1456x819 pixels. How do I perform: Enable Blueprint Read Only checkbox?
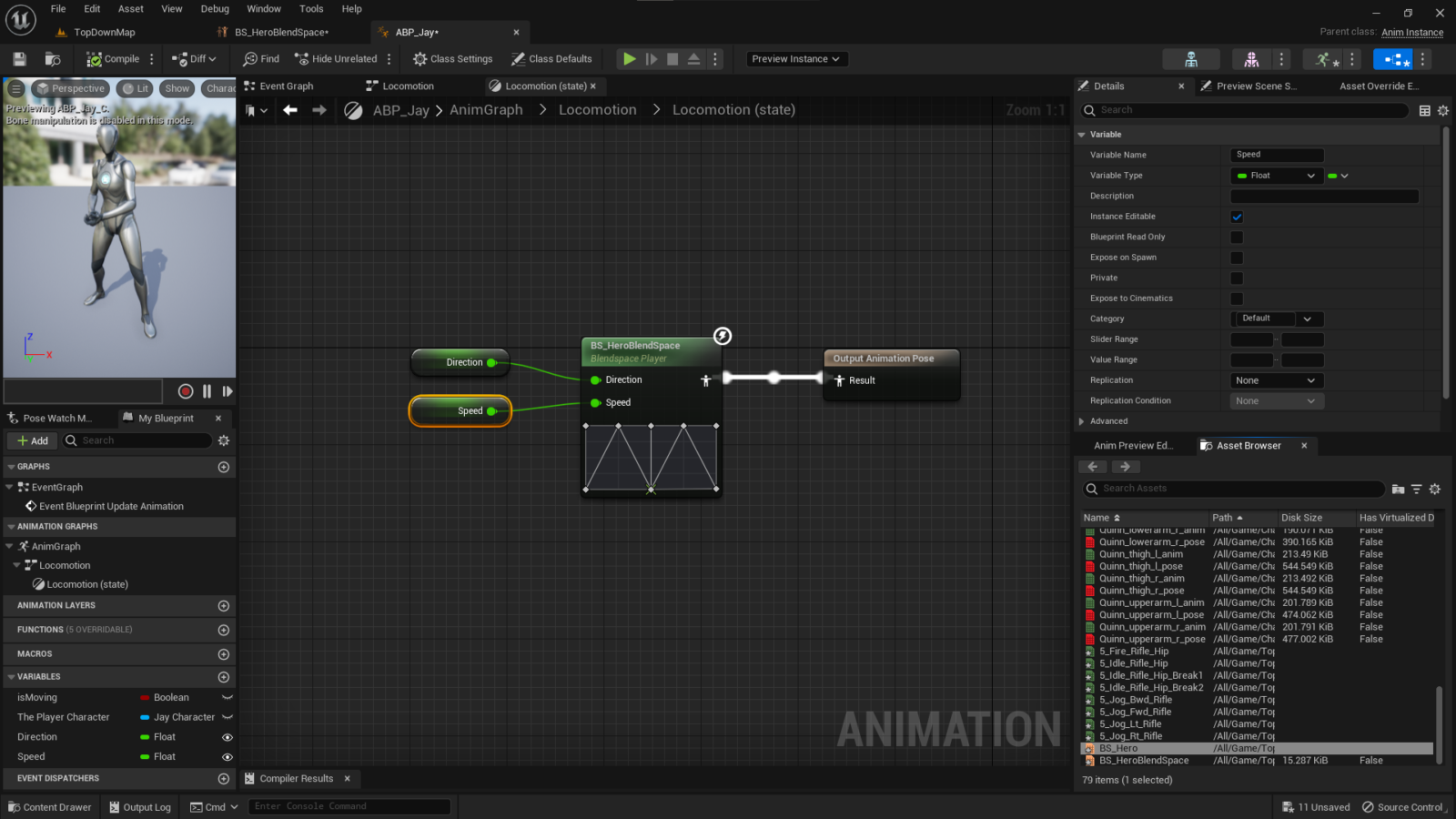1237,237
